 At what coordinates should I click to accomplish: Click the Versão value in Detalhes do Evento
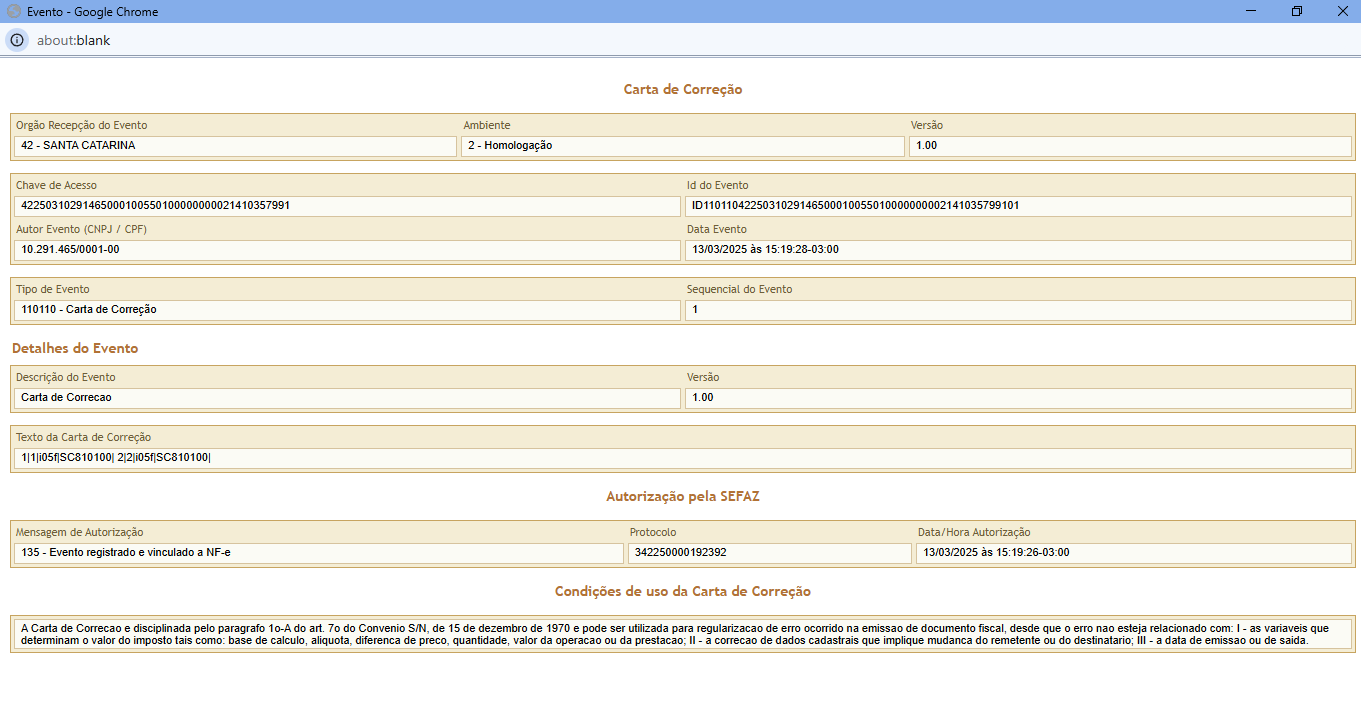click(x=1019, y=398)
